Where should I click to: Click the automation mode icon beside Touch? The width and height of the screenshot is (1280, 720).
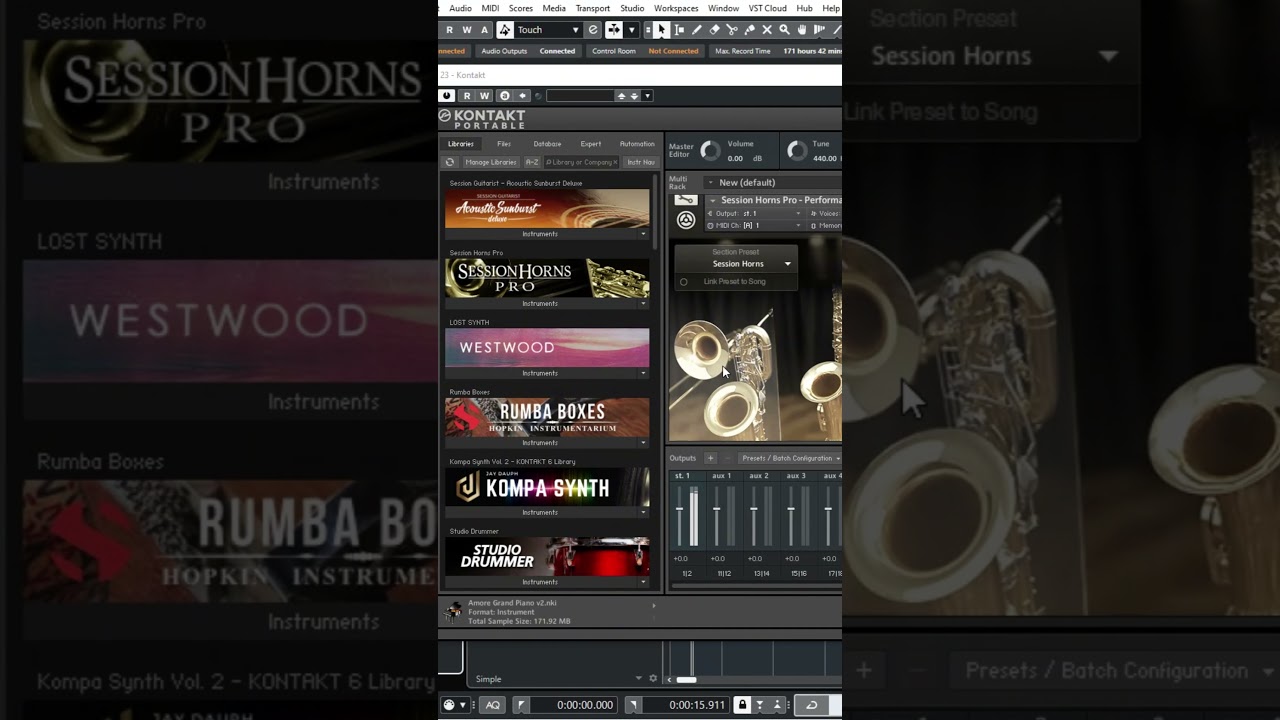click(505, 30)
